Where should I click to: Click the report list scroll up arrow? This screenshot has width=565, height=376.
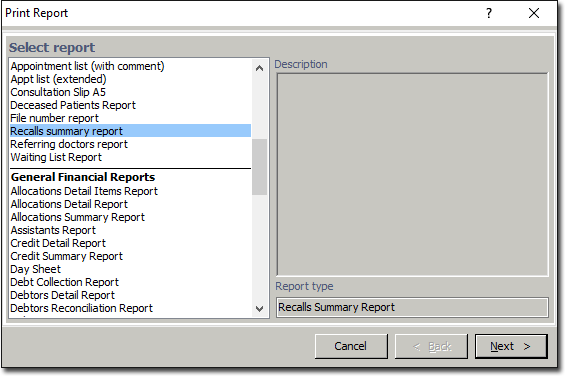click(x=259, y=68)
